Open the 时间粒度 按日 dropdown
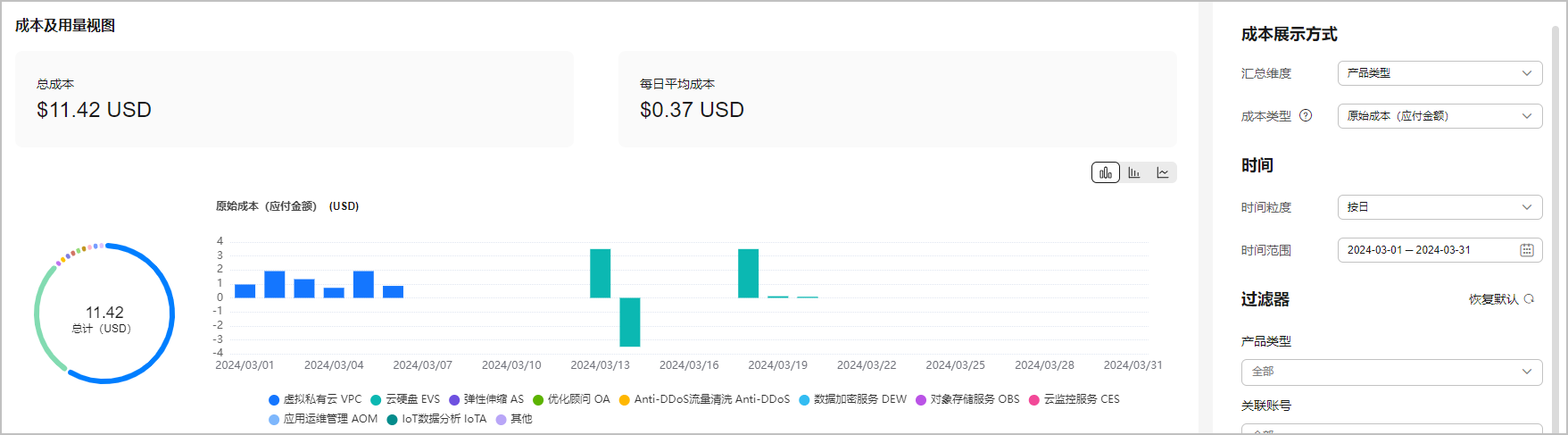The height and width of the screenshot is (435, 1568). pyautogui.click(x=1439, y=207)
